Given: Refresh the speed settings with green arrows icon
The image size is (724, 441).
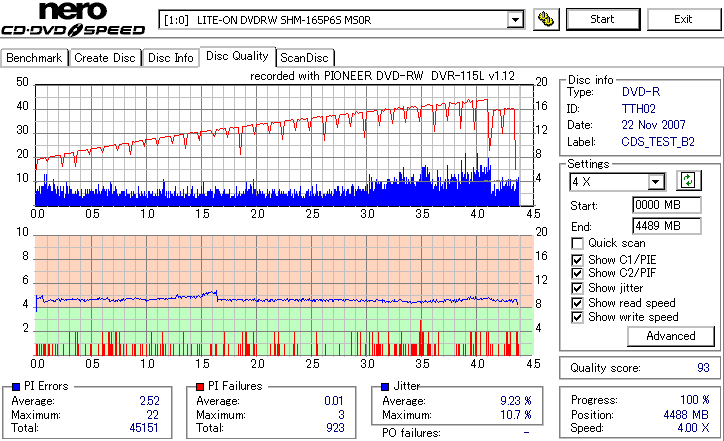Looking at the screenshot, I should pyautogui.click(x=688, y=181).
